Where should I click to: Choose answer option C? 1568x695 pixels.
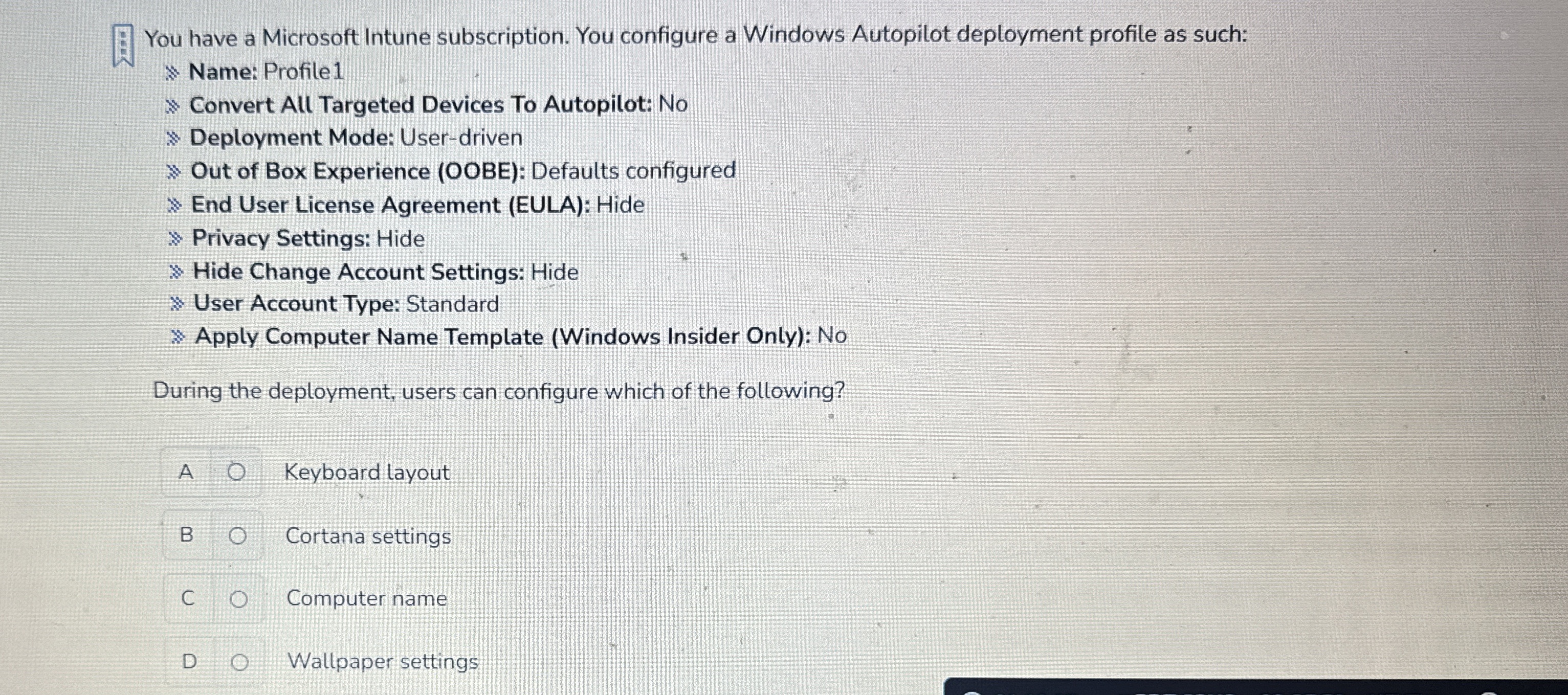[187, 599]
